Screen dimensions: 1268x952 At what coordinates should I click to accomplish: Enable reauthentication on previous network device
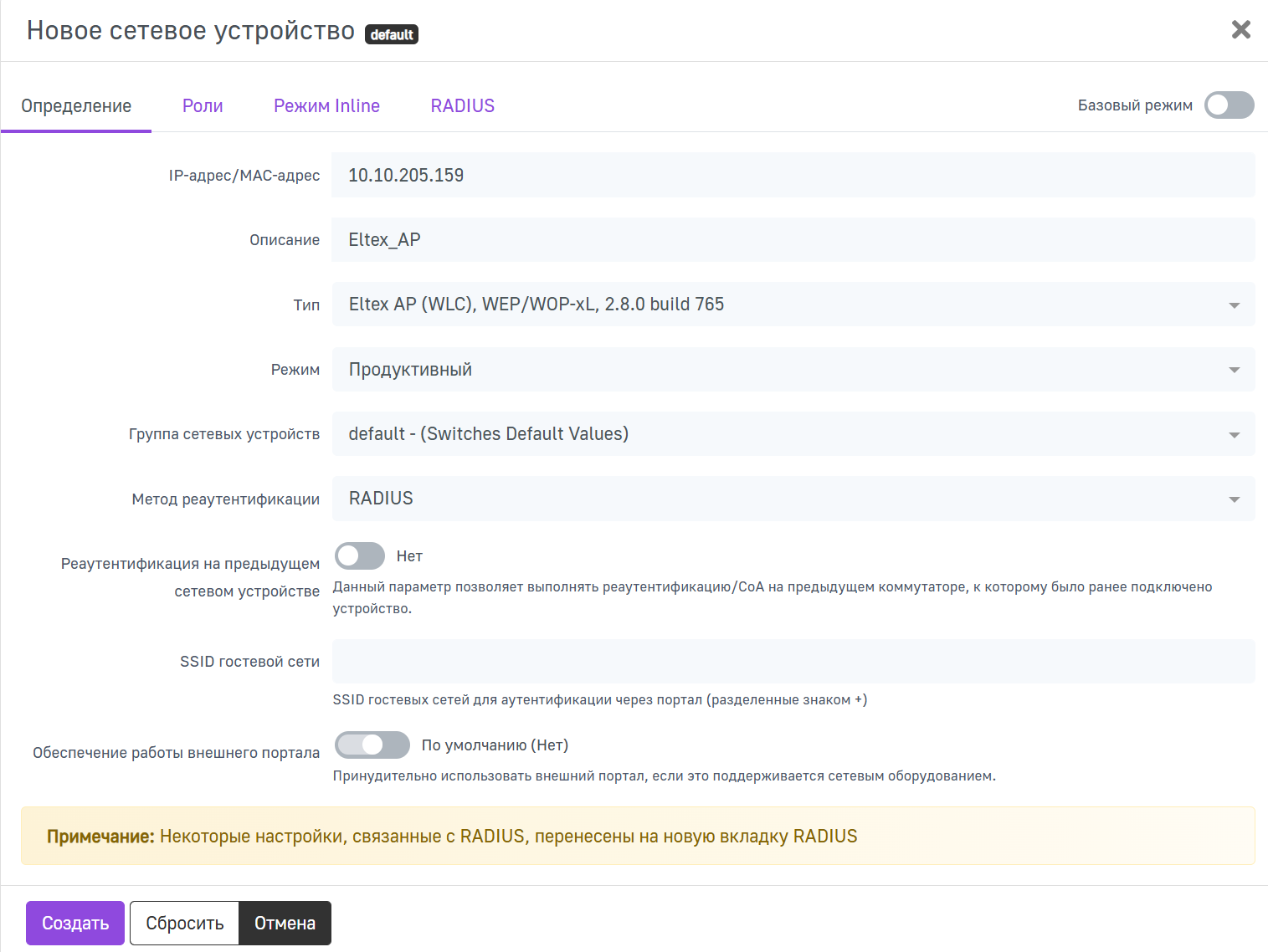coord(360,556)
